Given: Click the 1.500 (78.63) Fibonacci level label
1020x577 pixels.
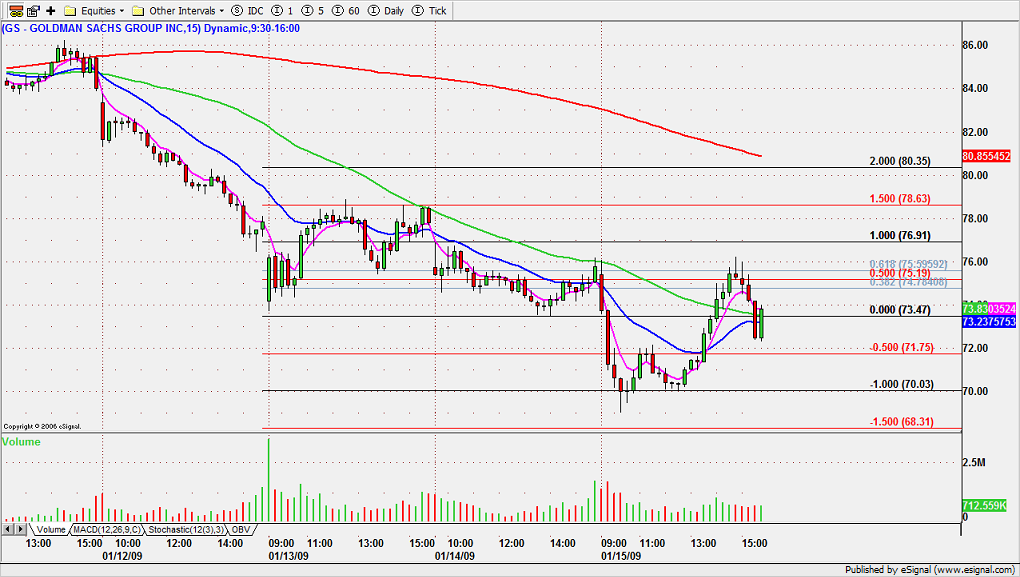Looking at the screenshot, I should pyautogui.click(x=900, y=198).
